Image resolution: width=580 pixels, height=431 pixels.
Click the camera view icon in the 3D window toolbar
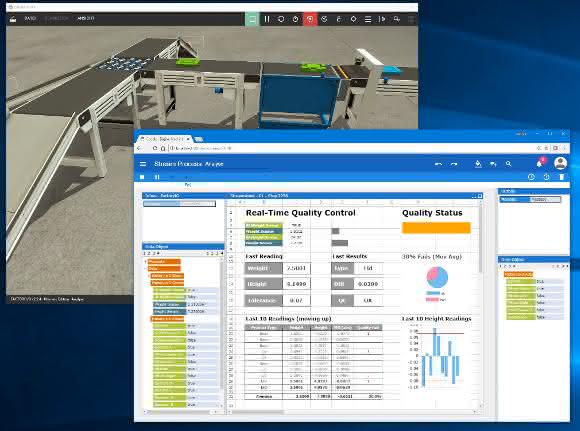coord(397,19)
